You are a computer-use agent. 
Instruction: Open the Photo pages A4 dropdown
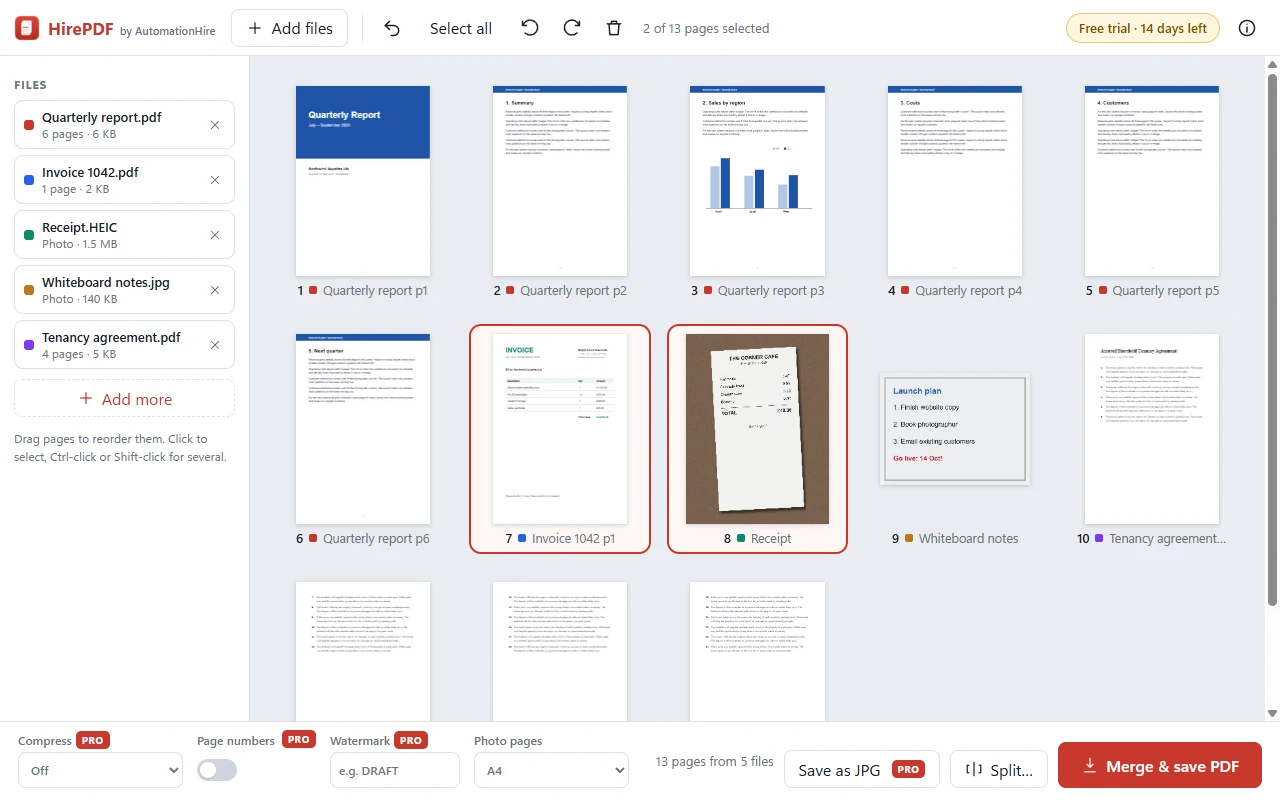(551, 771)
